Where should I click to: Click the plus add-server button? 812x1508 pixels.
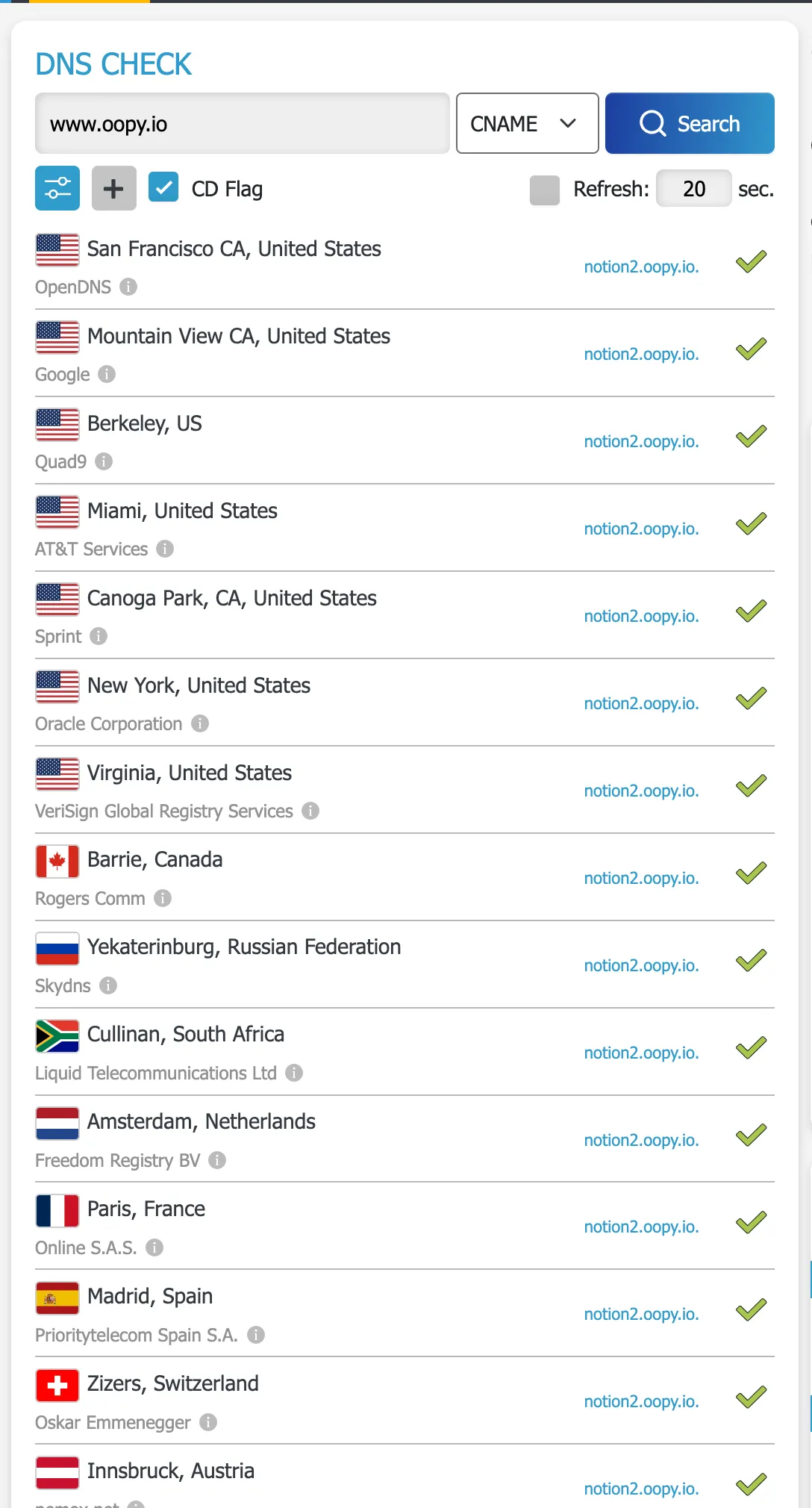click(x=114, y=188)
